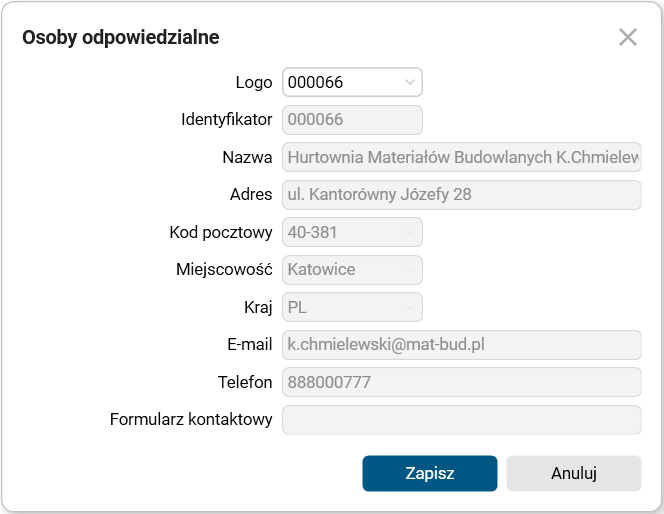Click the Identyfikator label
The image size is (664, 514).
point(226,120)
